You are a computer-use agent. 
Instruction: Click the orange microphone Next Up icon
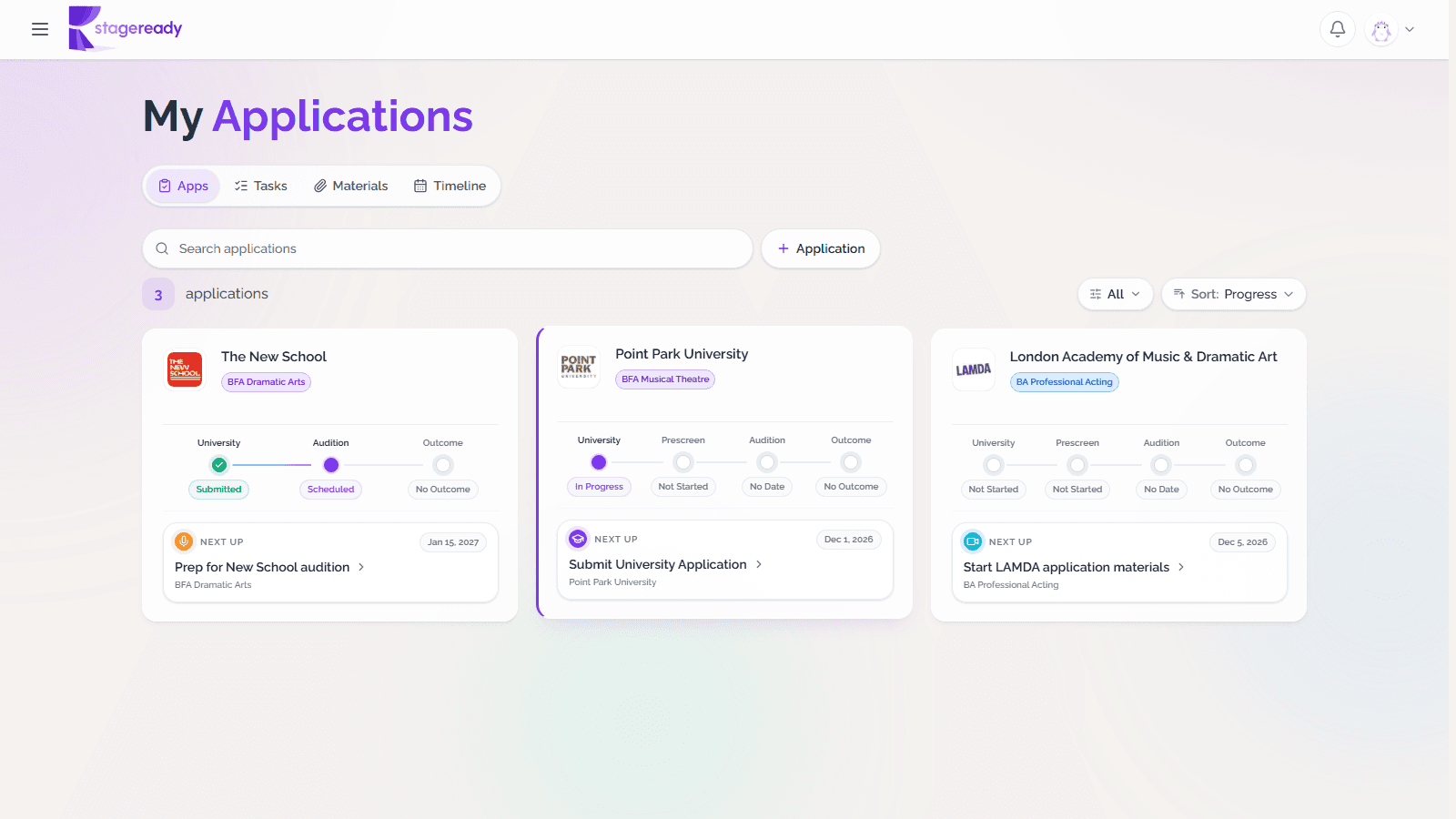coord(184,541)
